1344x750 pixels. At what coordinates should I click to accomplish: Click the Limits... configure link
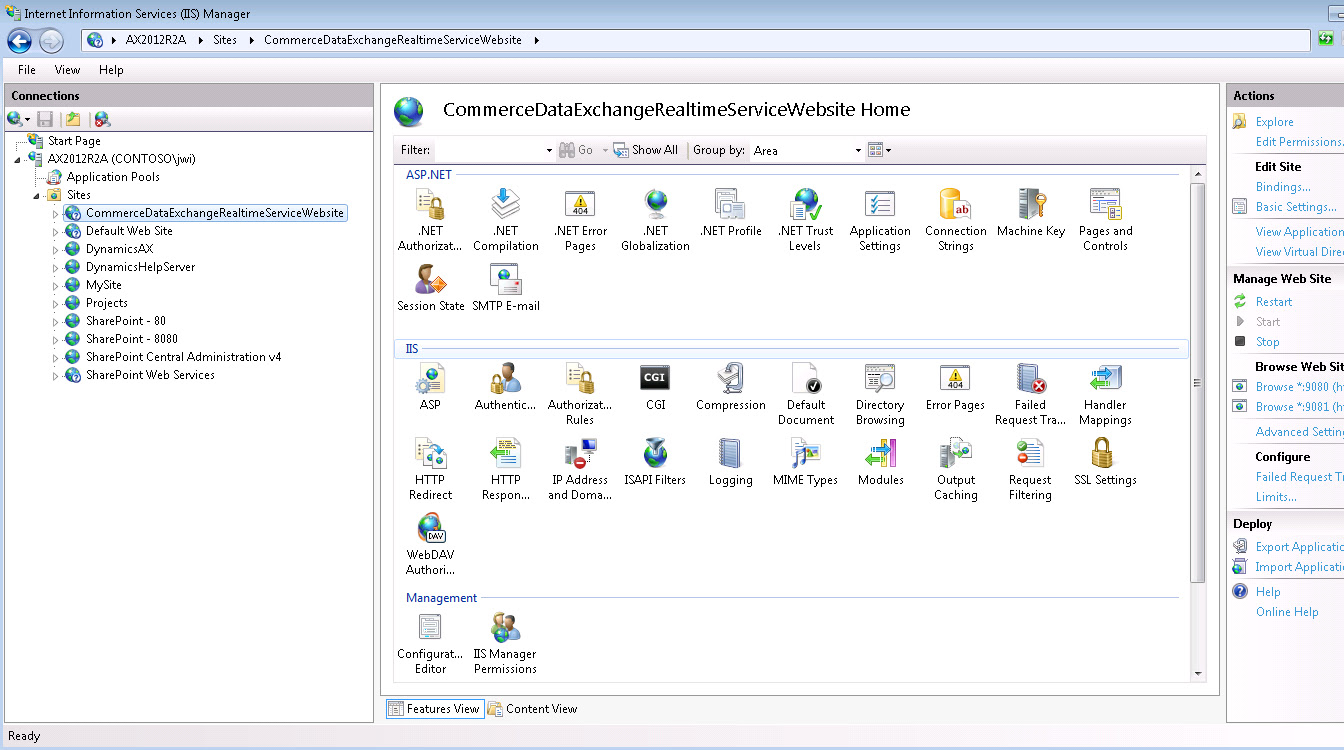(x=1276, y=497)
